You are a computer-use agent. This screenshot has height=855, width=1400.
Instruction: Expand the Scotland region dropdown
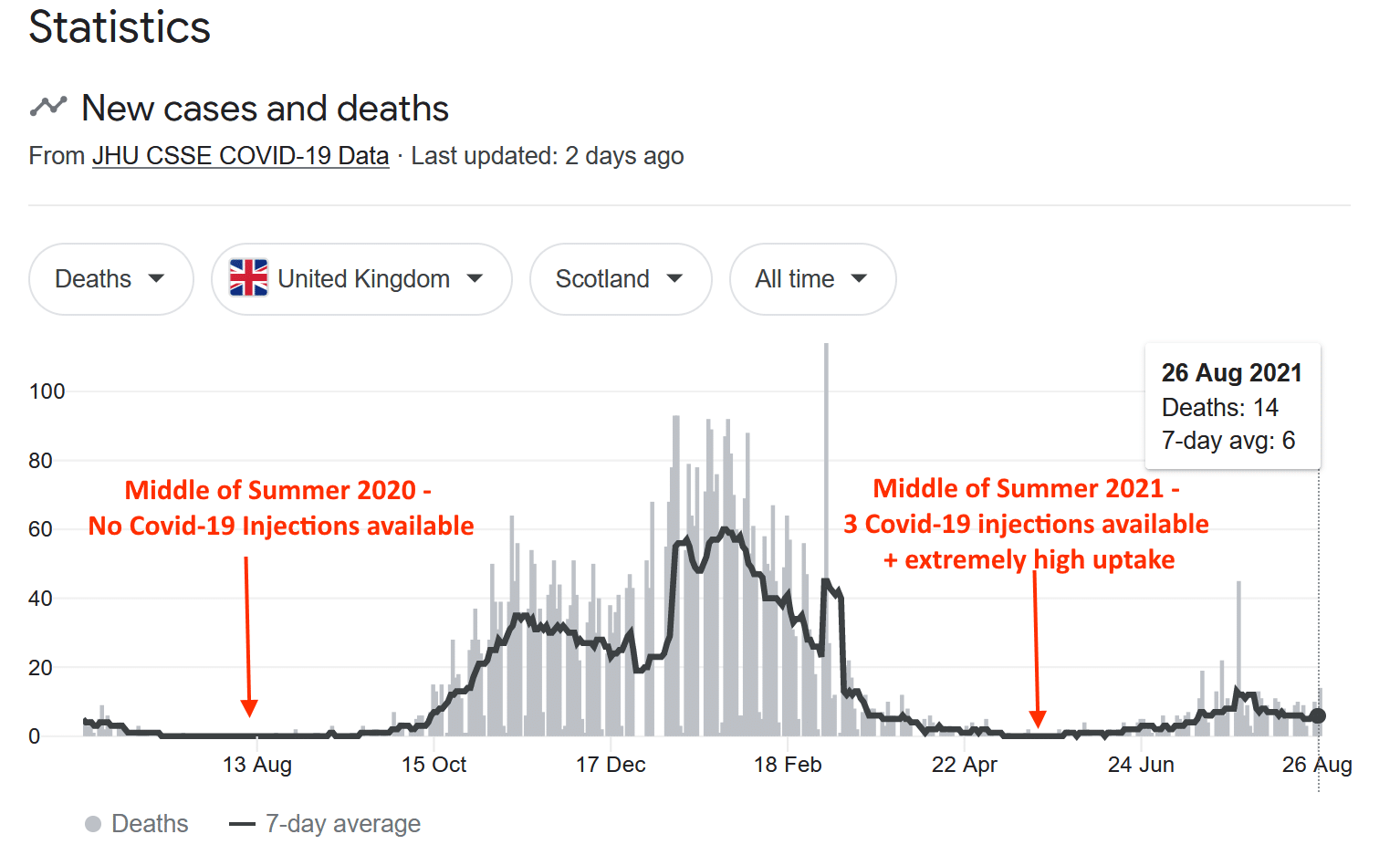[620, 278]
